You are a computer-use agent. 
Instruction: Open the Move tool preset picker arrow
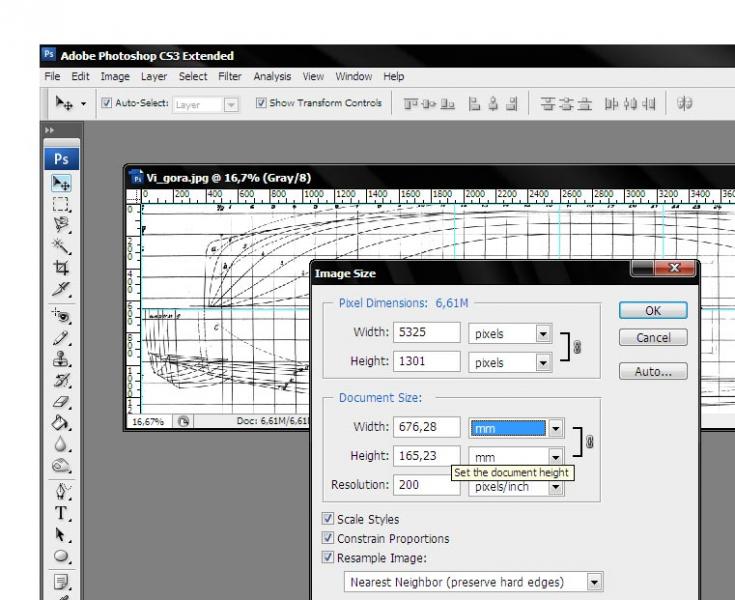pos(83,104)
